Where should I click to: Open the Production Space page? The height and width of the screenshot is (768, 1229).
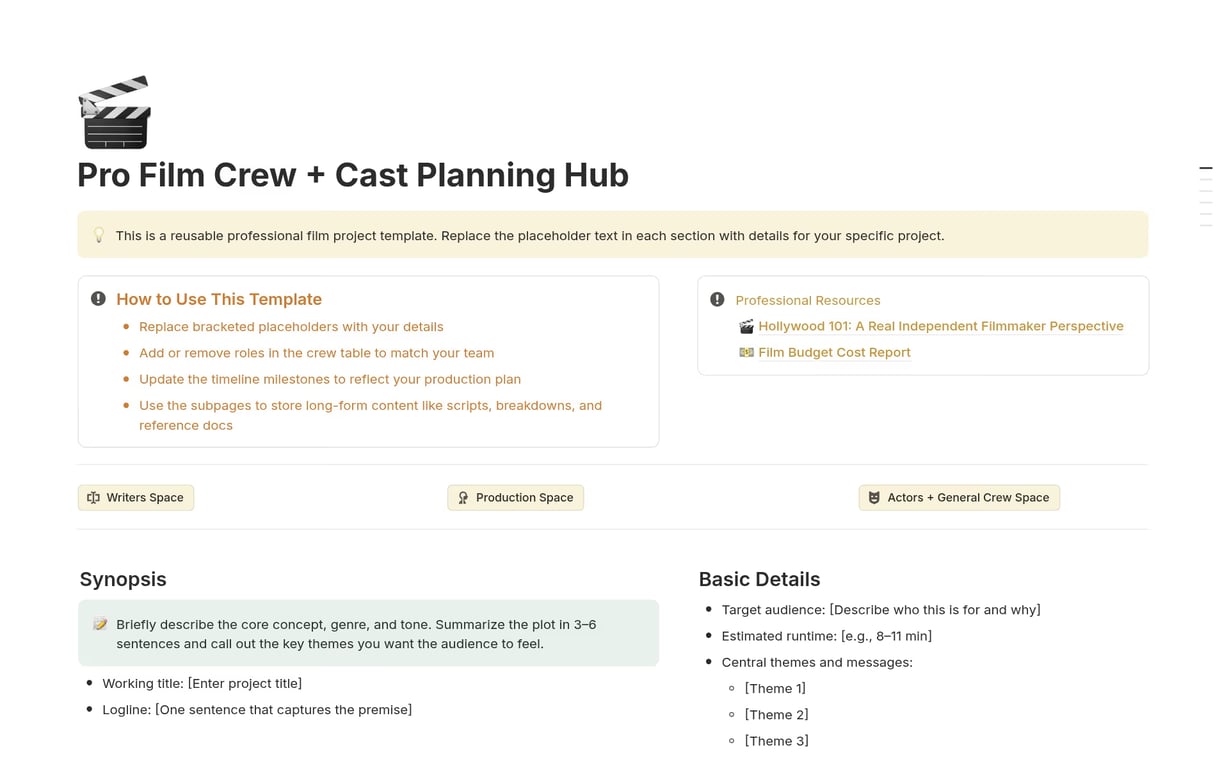pos(524,497)
